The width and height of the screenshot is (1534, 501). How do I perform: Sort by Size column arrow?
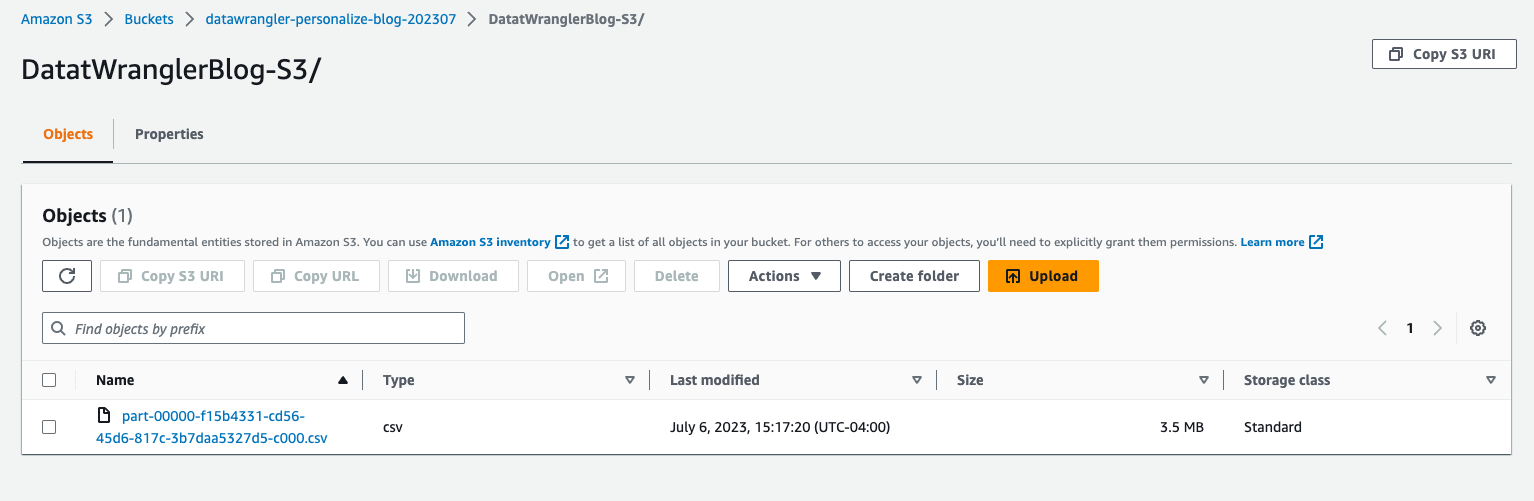tap(1204, 380)
